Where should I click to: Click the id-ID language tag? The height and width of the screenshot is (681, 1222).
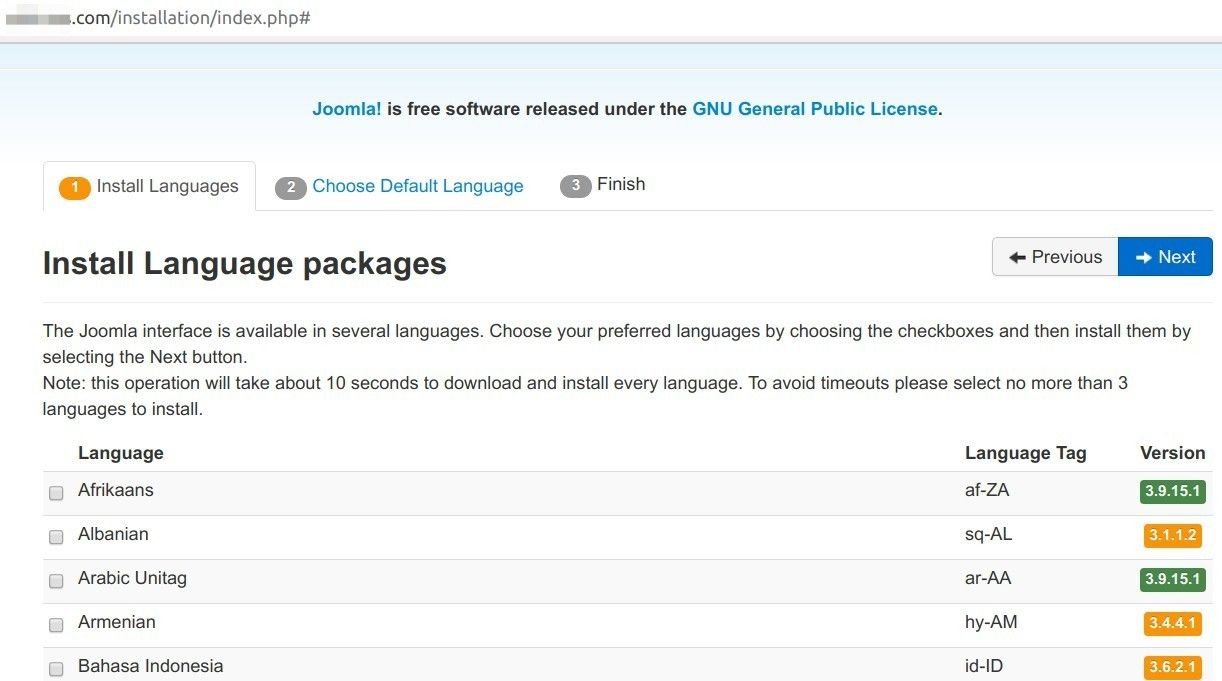(x=983, y=666)
